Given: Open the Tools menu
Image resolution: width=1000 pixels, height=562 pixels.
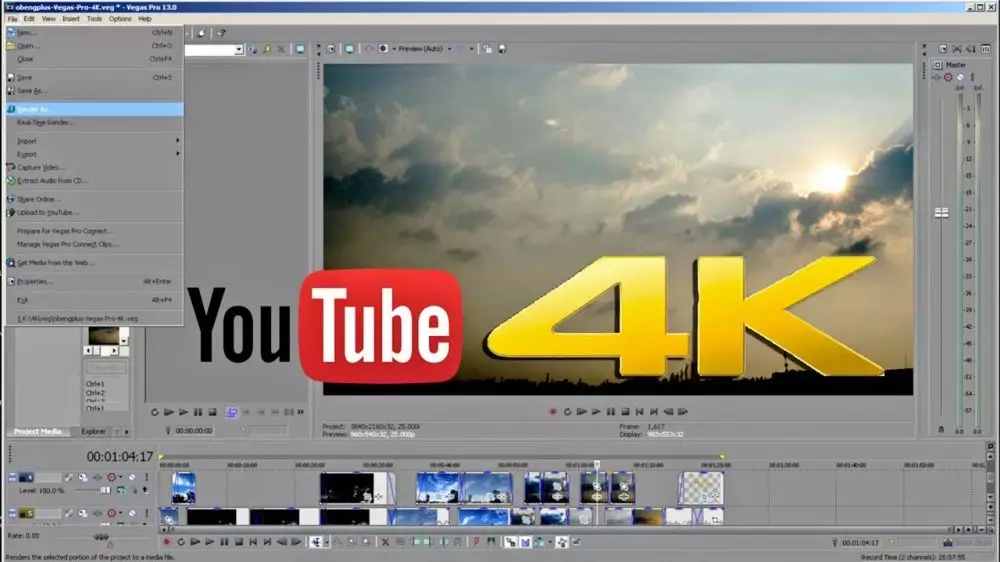Looking at the screenshot, I should [94, 18].
